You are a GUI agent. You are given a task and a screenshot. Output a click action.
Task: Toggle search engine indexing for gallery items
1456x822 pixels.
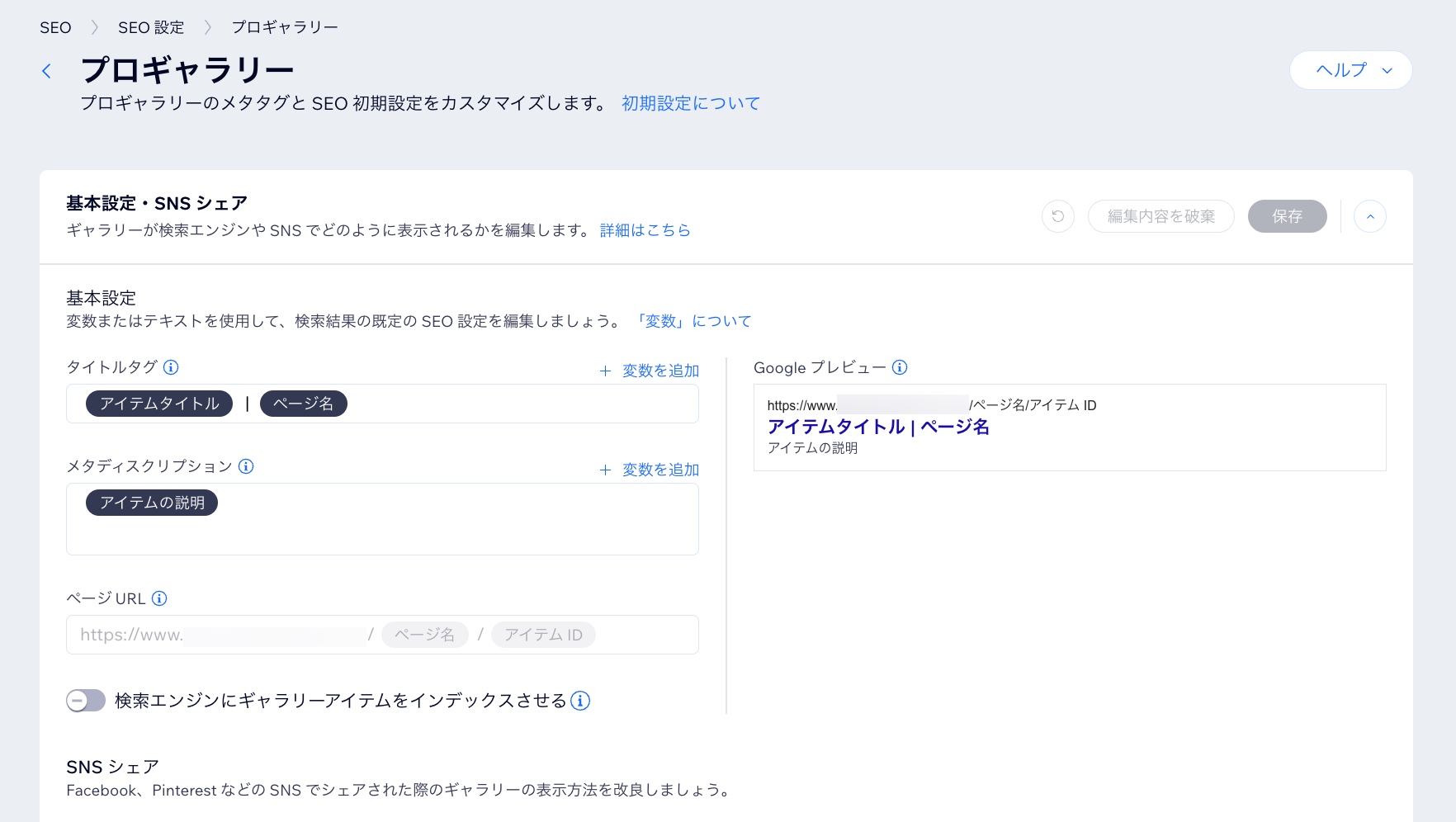point(86,701)
